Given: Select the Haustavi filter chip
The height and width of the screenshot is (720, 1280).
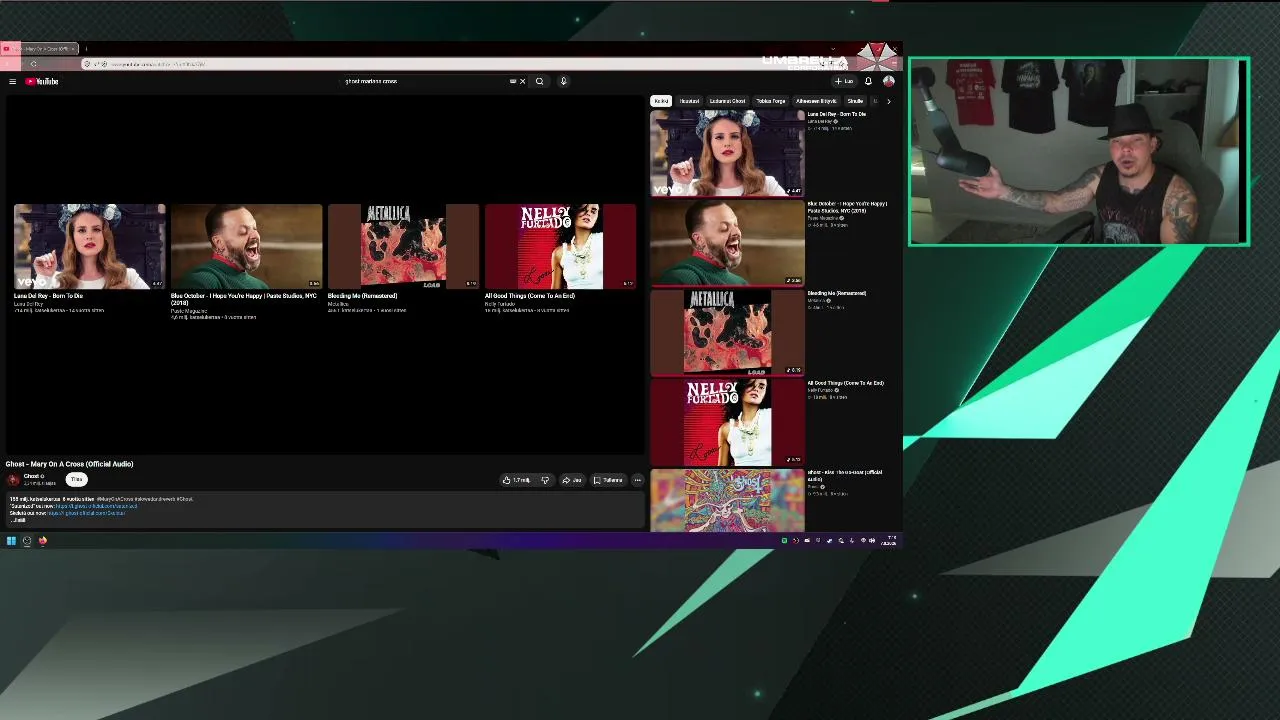Looking at the screenshot, I should (689, 101).
